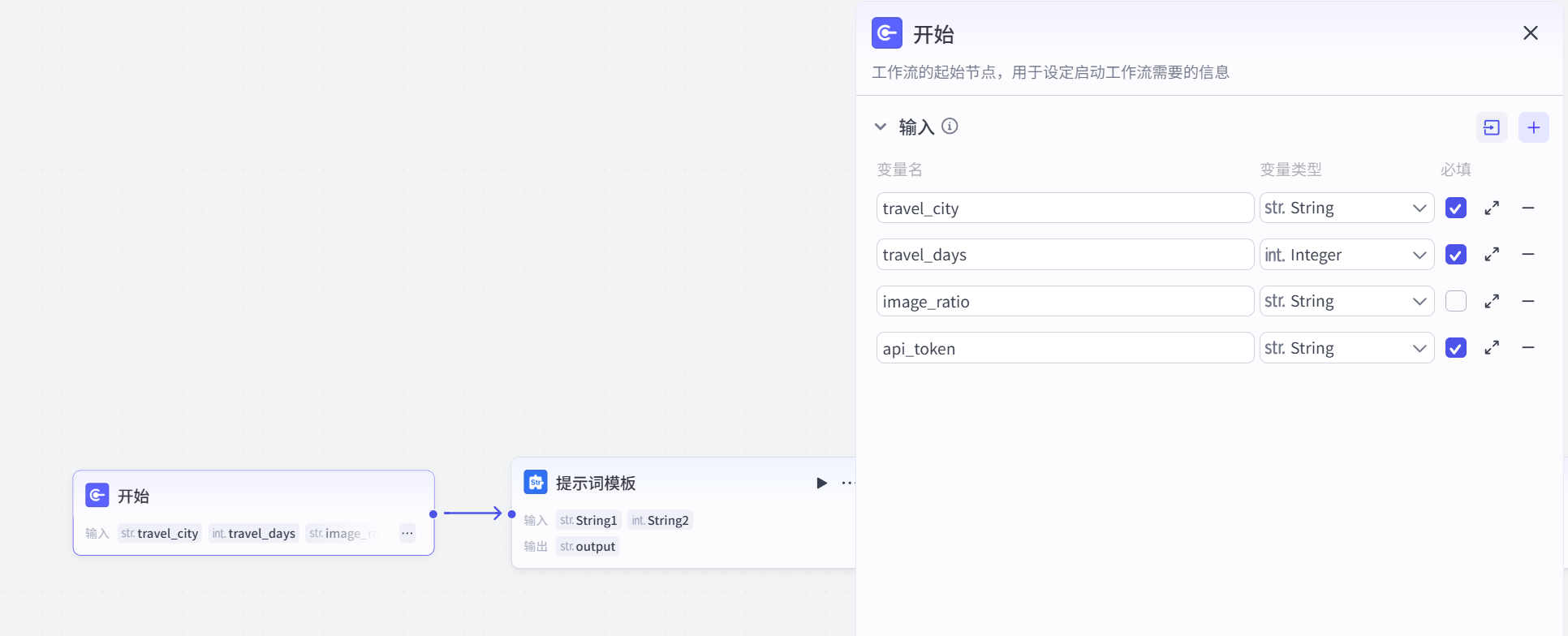The image size is (1568, 636).
Task: Open type dropdown for api_token
Action: (x=1346, y=348)
